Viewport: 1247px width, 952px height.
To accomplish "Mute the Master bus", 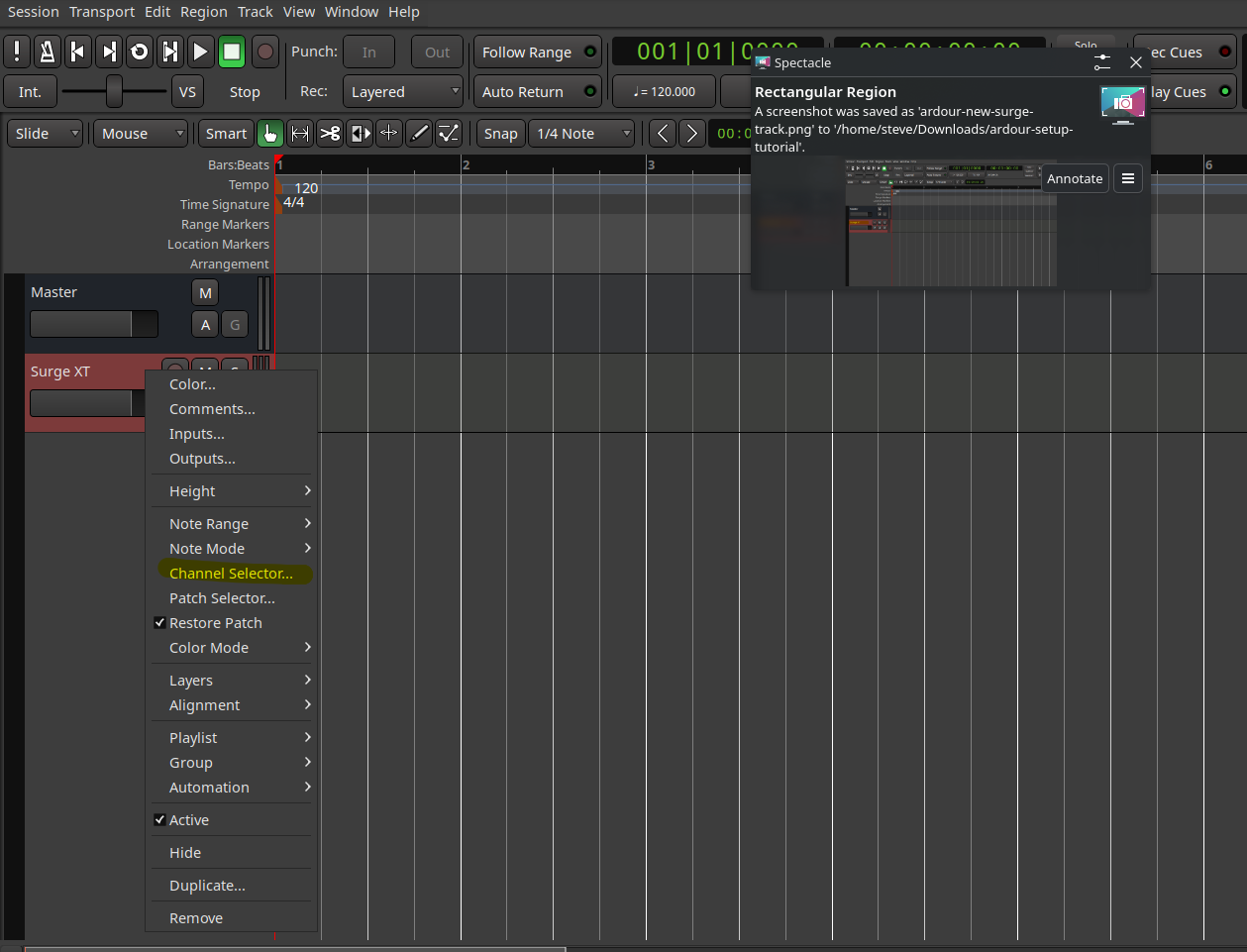I will pyautogui.click(x=205, y=292).
